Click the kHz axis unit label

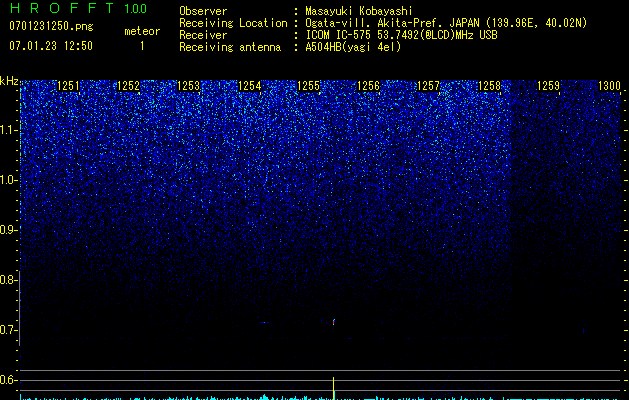click(x=9, y=81)
